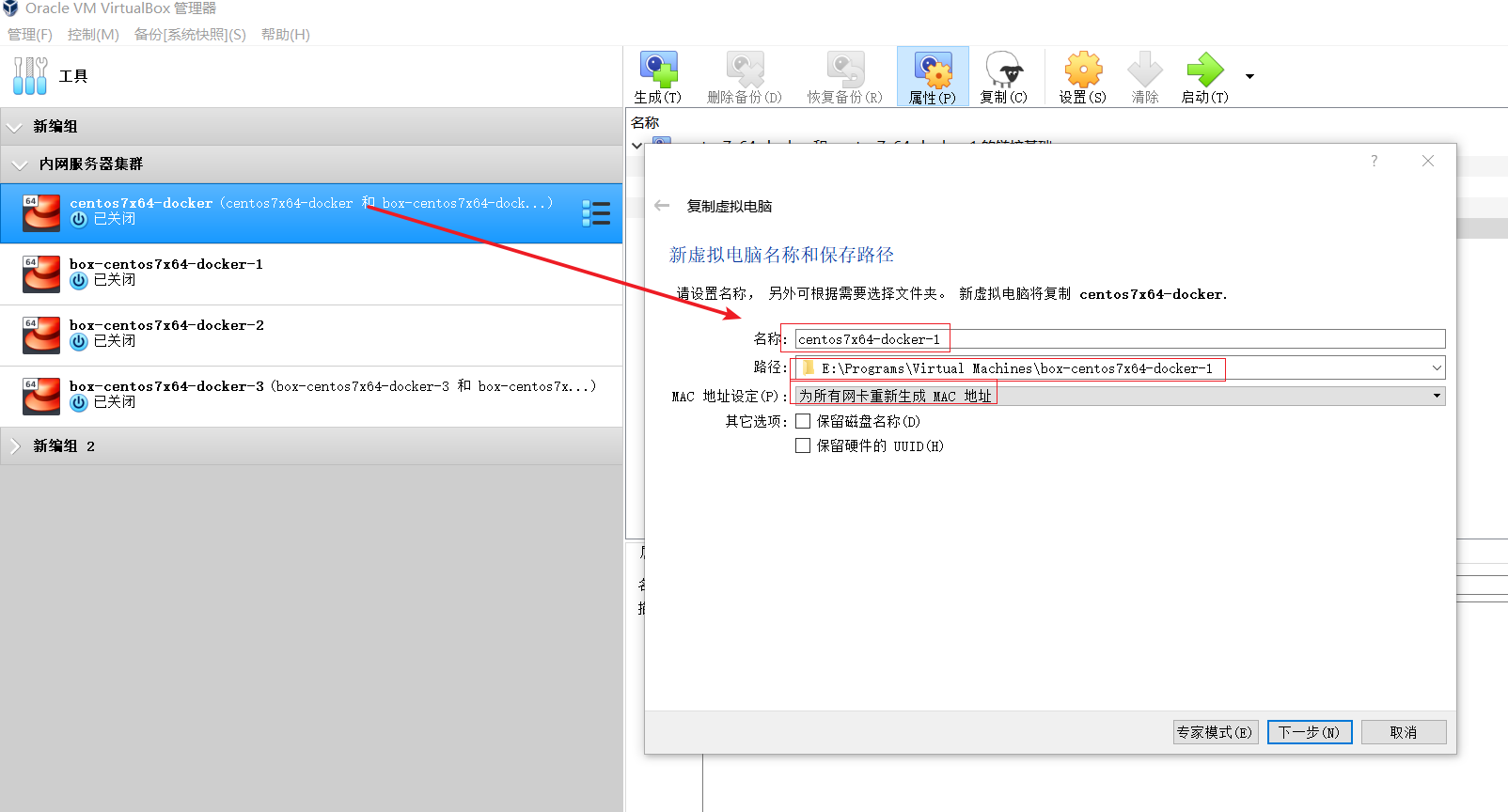Click the 专家模式(E) button
The width and height of the screenshot is (1508, 812).
click(1215, 732)
